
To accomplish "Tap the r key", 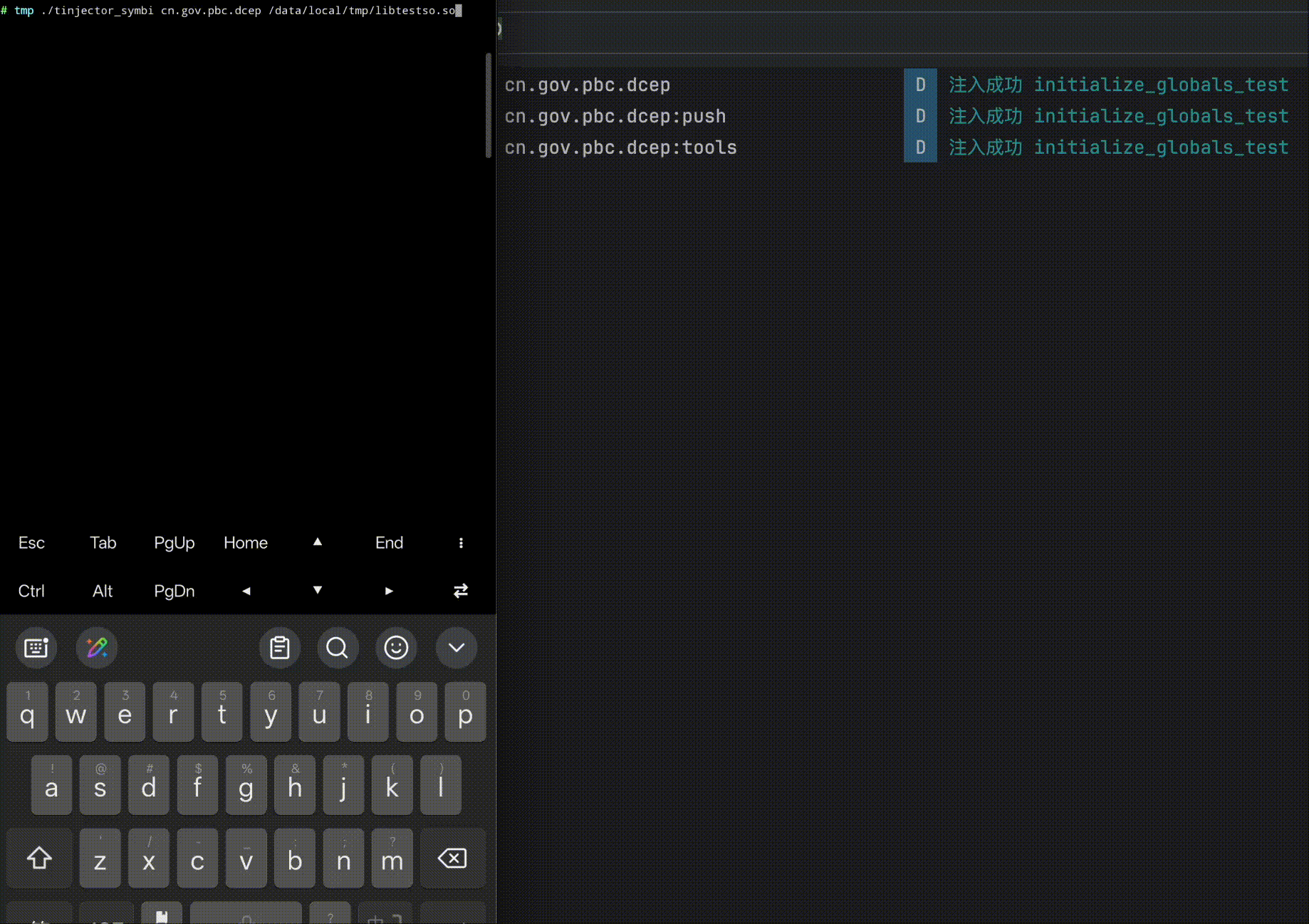I will [x=173, y=712].
